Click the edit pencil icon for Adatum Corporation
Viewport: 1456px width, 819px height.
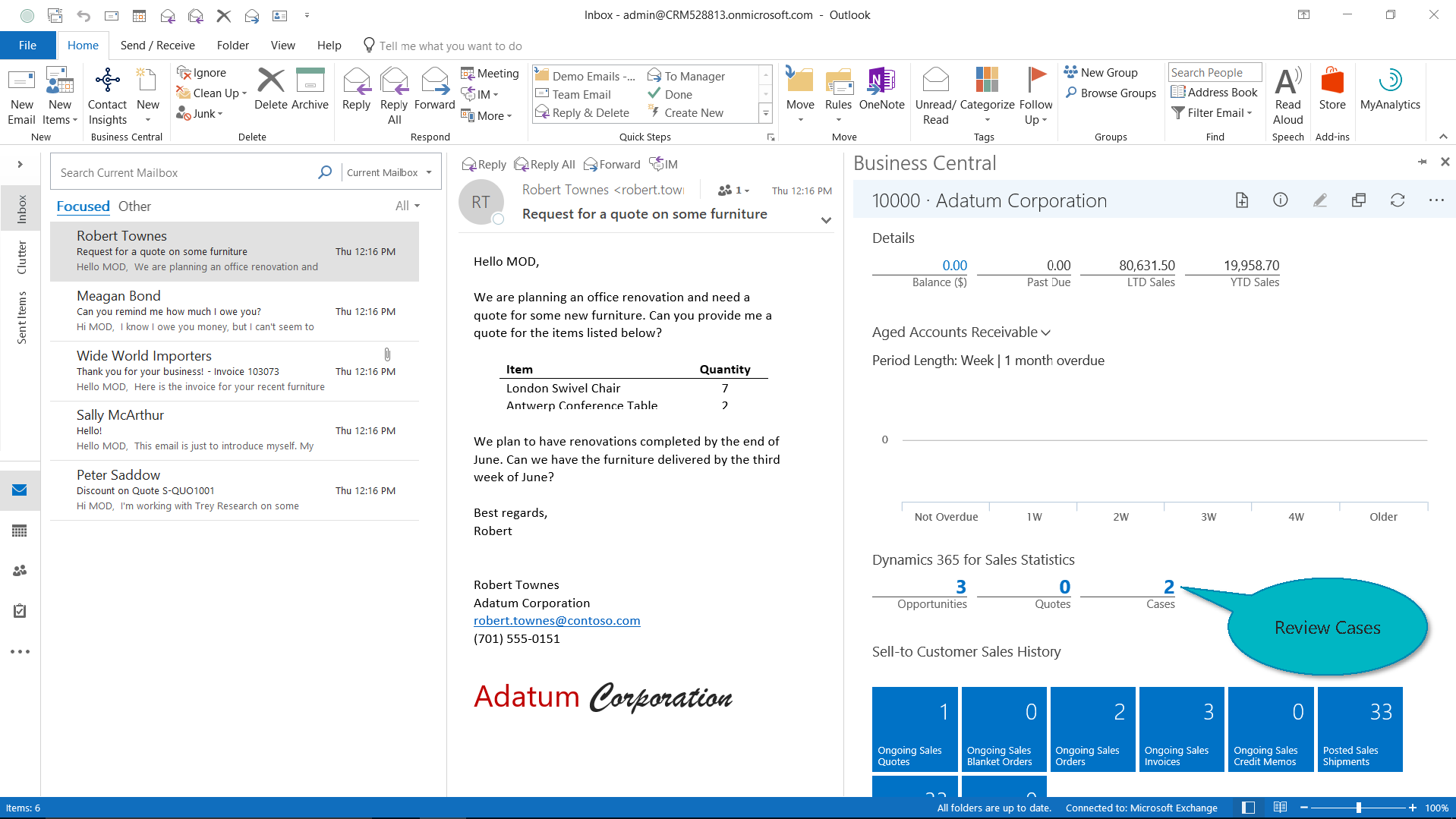[x=1319, y=200]
